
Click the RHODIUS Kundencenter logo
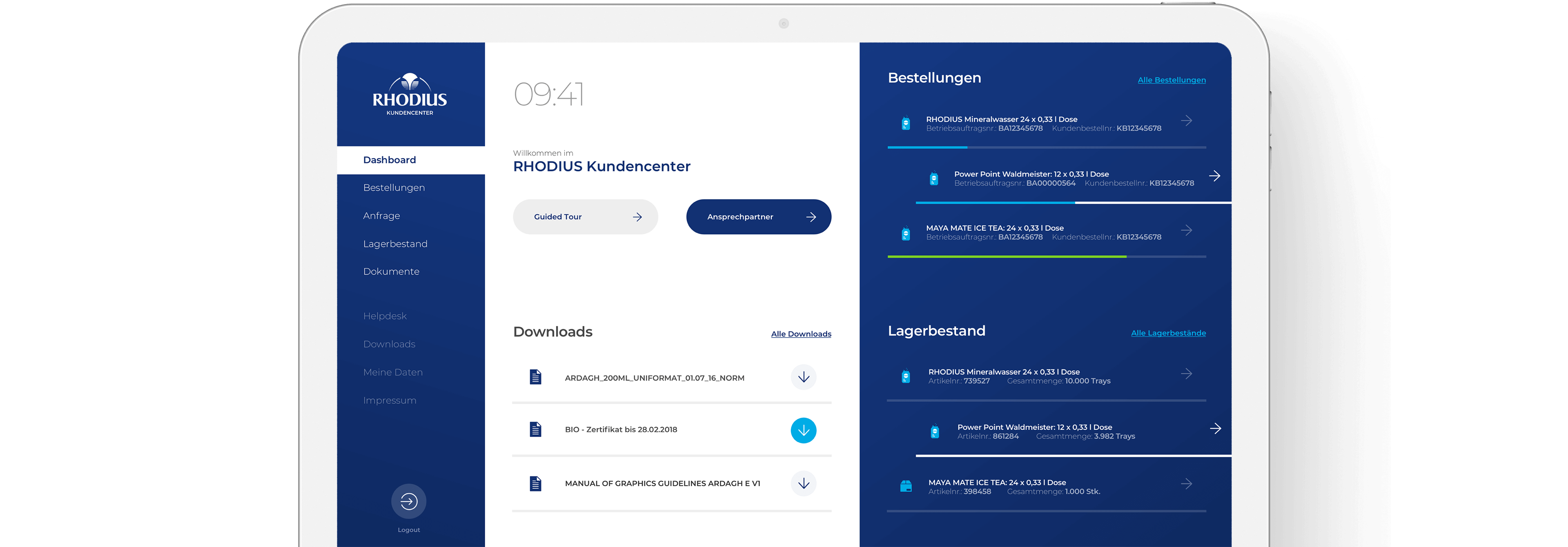pos(410,94)
